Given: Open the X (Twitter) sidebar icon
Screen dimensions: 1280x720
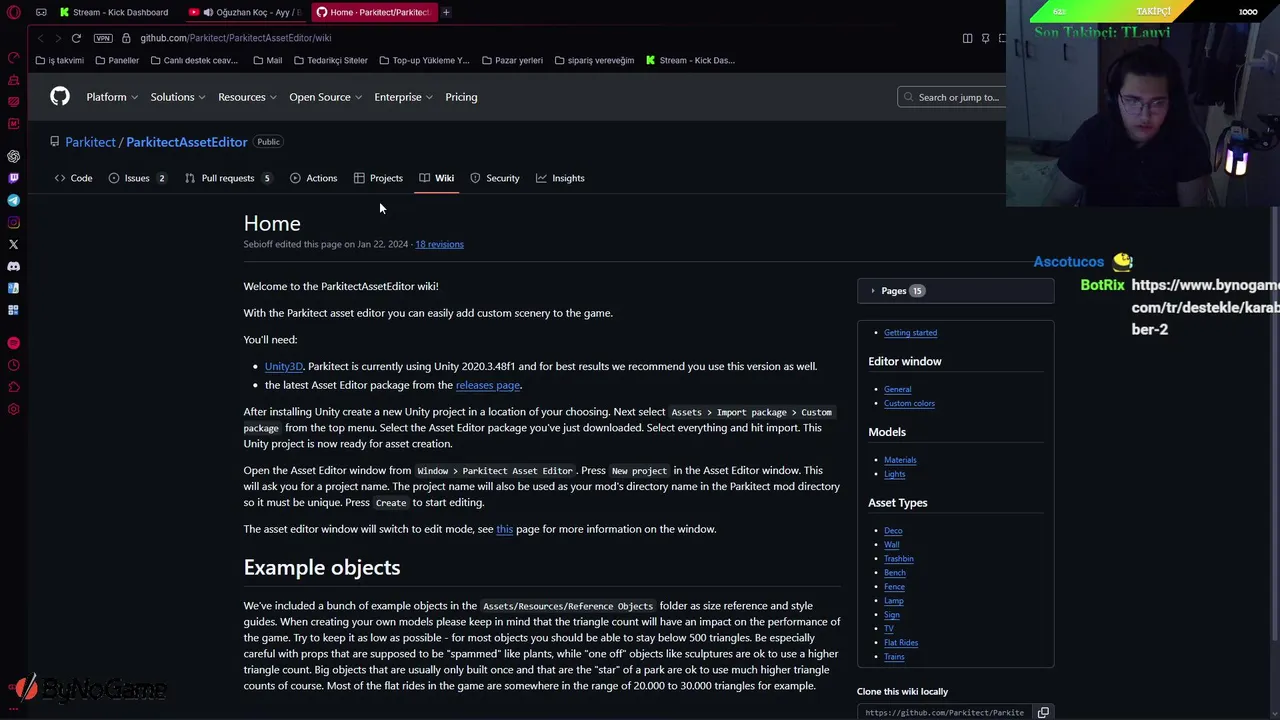Looking at the screenshot, I should click(x=13, y=244).
